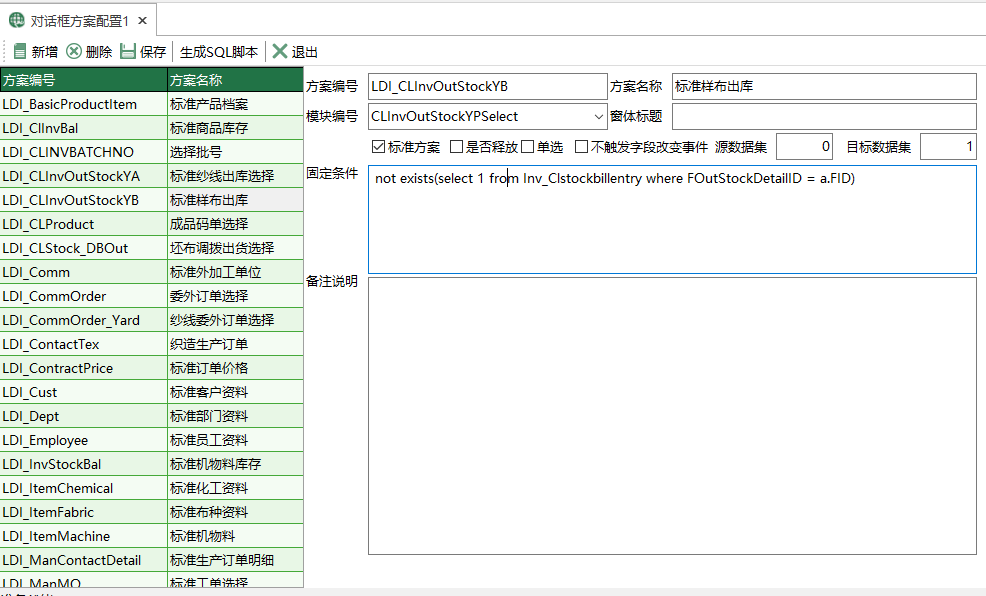Select the LDI_InvStockBal row

pos(152,465)
